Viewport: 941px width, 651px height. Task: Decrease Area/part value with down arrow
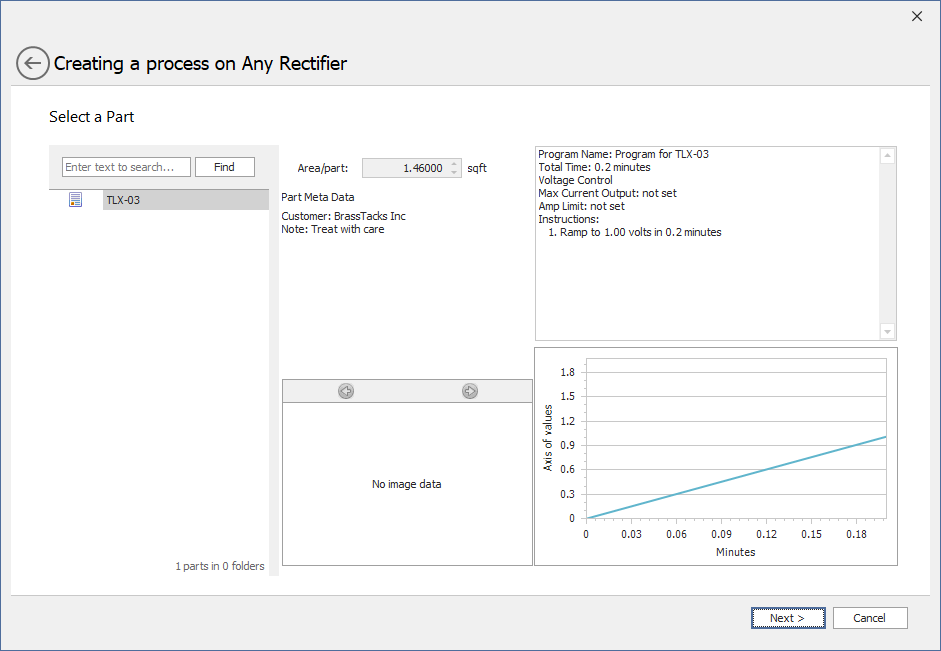455,173
